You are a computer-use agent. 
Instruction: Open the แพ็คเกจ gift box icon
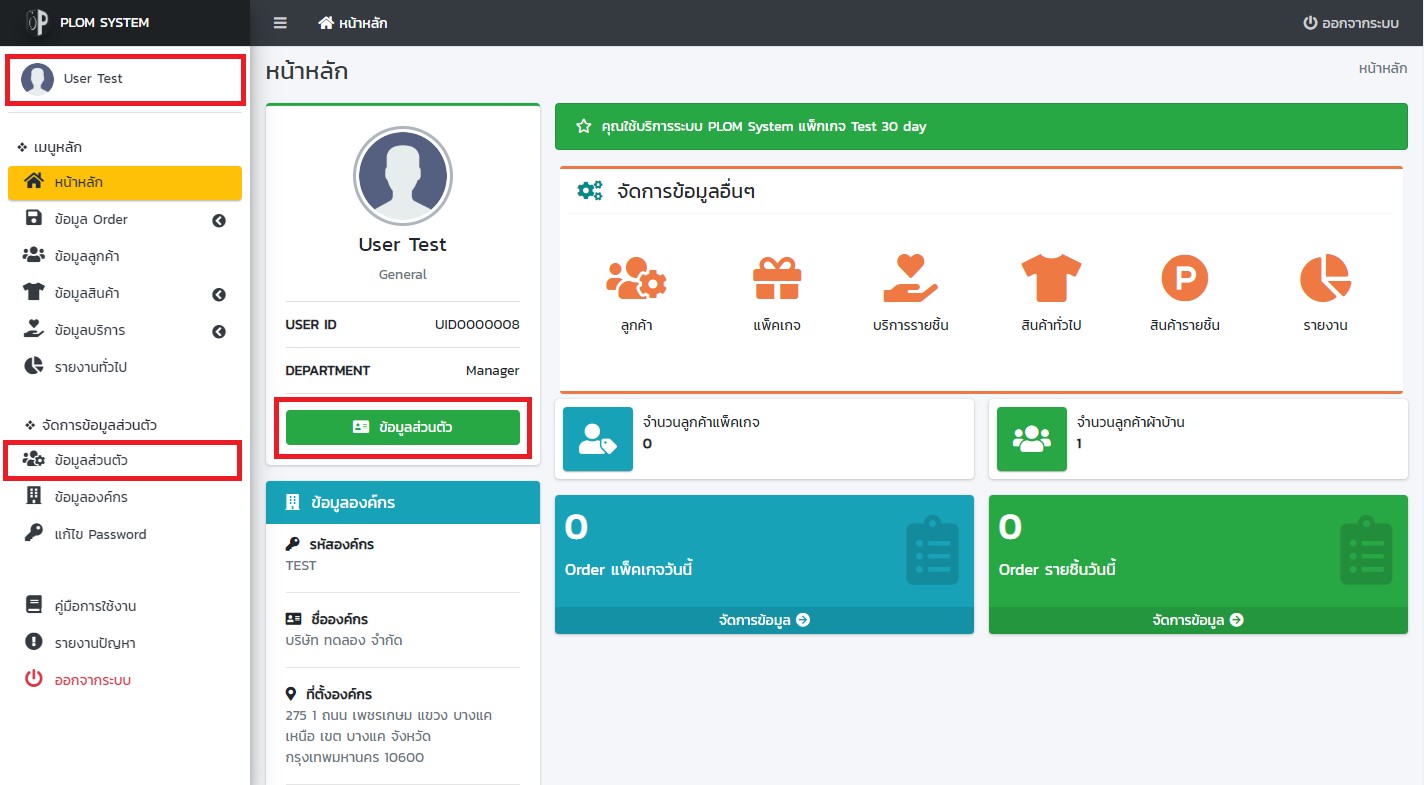click(x=776, y=279)
